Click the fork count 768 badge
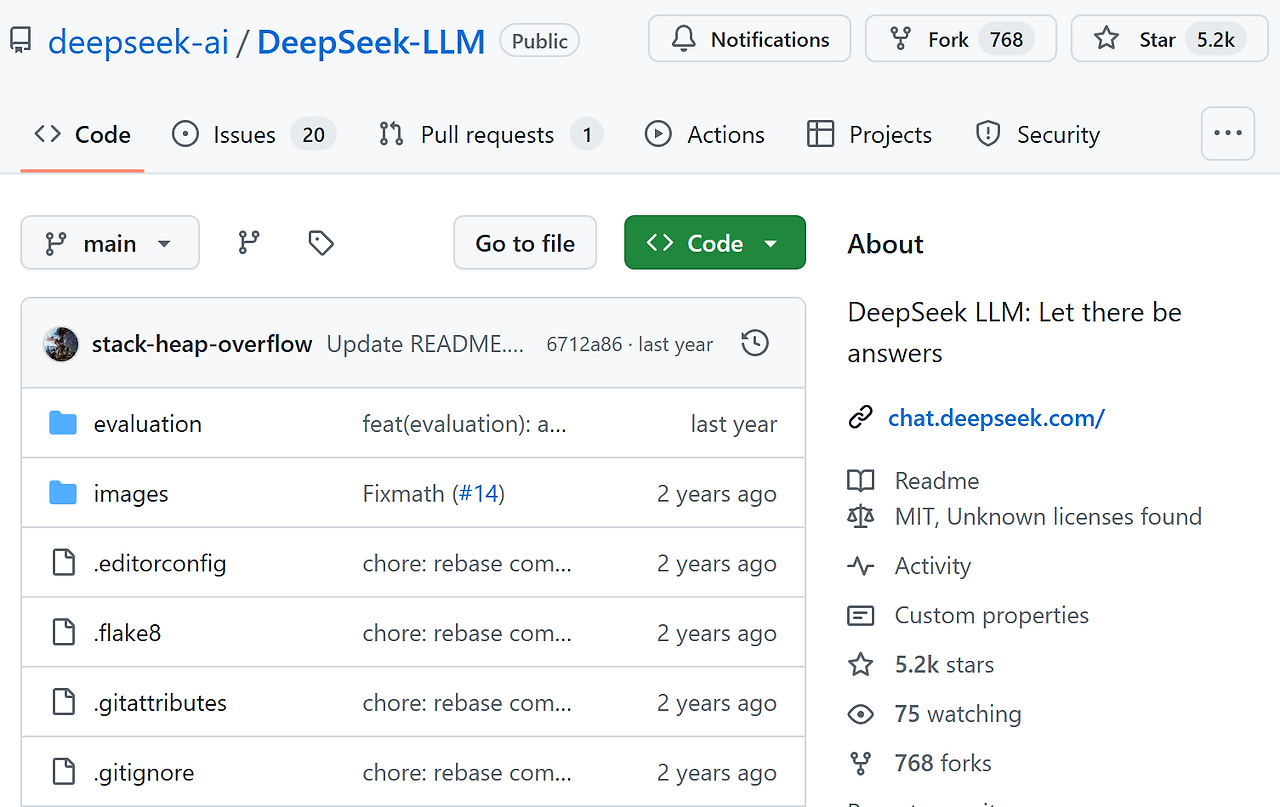Viewport: 1280px width, 807px height. [1006, 39]
